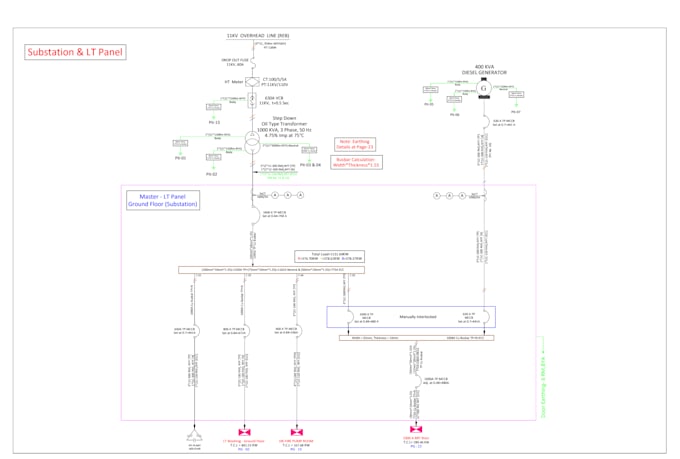Image resolution: width=680 pixels, height=459 pixels.
Task: Click the VCB breaker symbol box
Action: (252, 100)
